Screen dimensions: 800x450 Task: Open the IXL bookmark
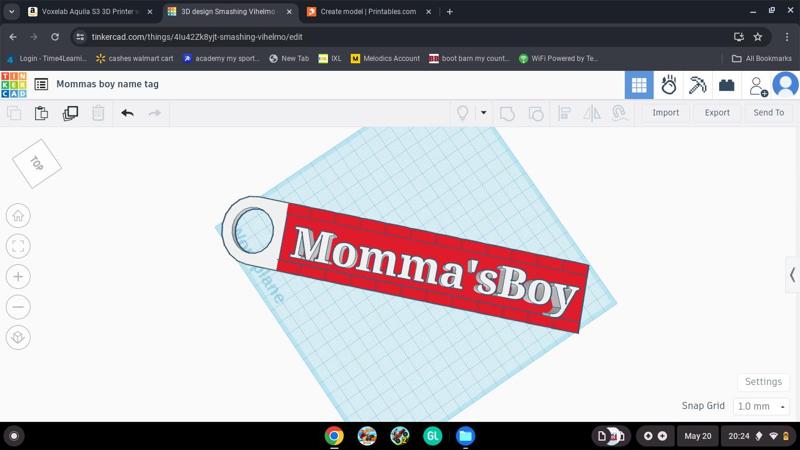[330, 59]
